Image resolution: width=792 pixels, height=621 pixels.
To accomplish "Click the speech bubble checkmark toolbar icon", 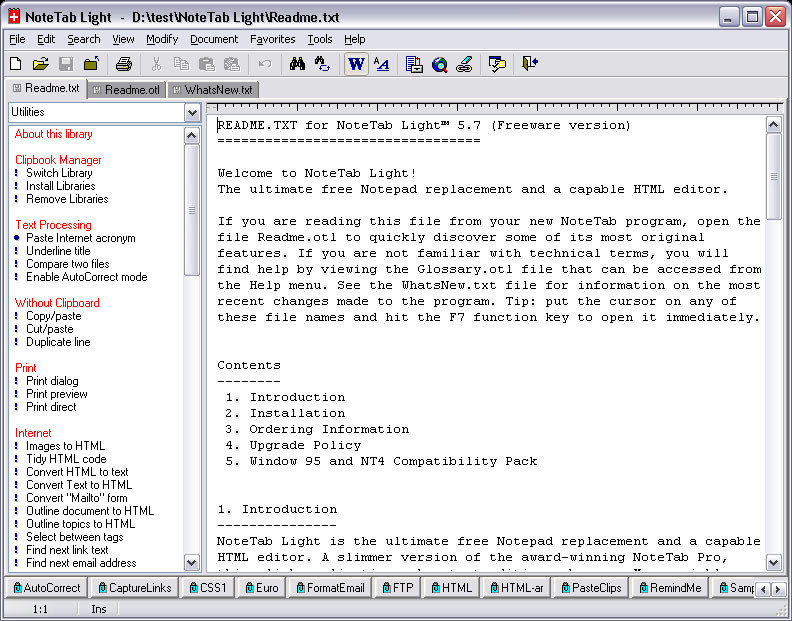I will (497, 64).
